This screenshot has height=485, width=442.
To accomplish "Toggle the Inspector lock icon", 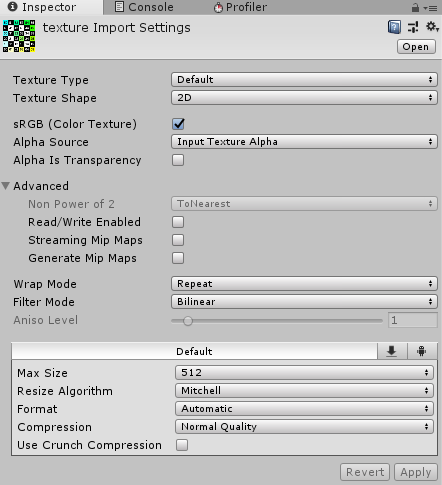I will [415, 7].
